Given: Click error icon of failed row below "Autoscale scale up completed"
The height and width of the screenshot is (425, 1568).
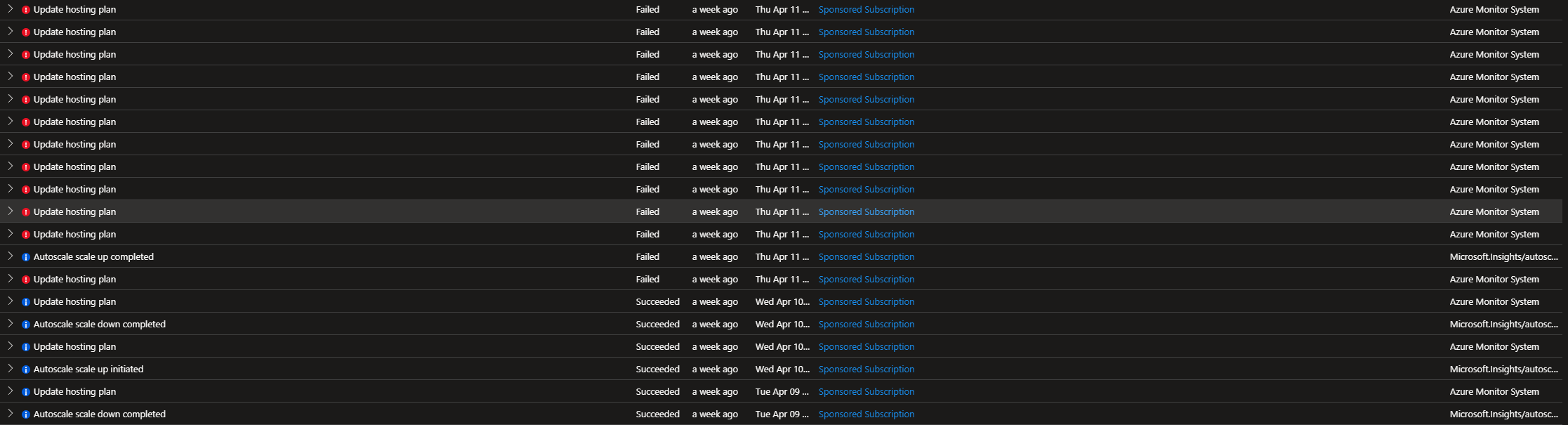Looking at the screenshot, I should pyautogui.click(x=26, y=280).
